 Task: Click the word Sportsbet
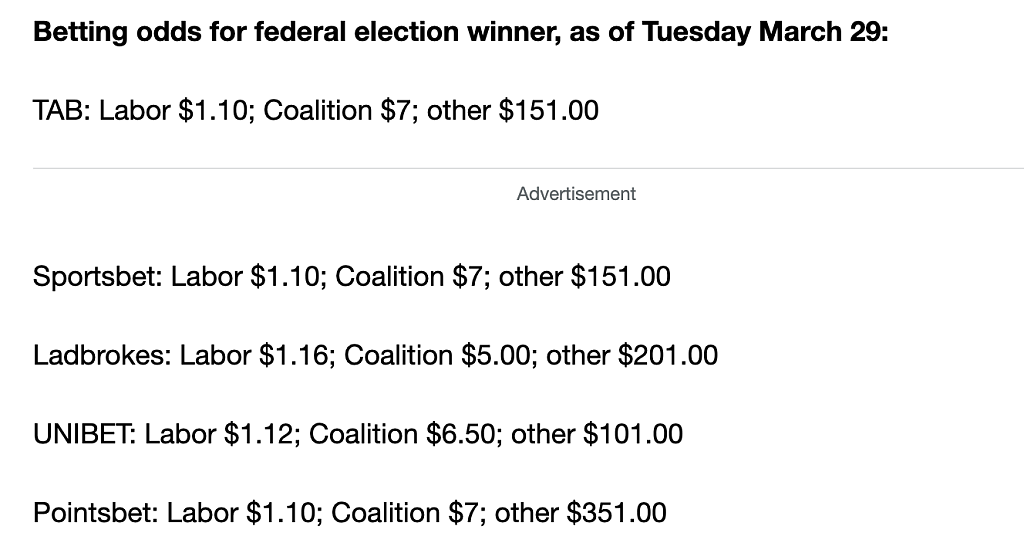coord(97,276)
